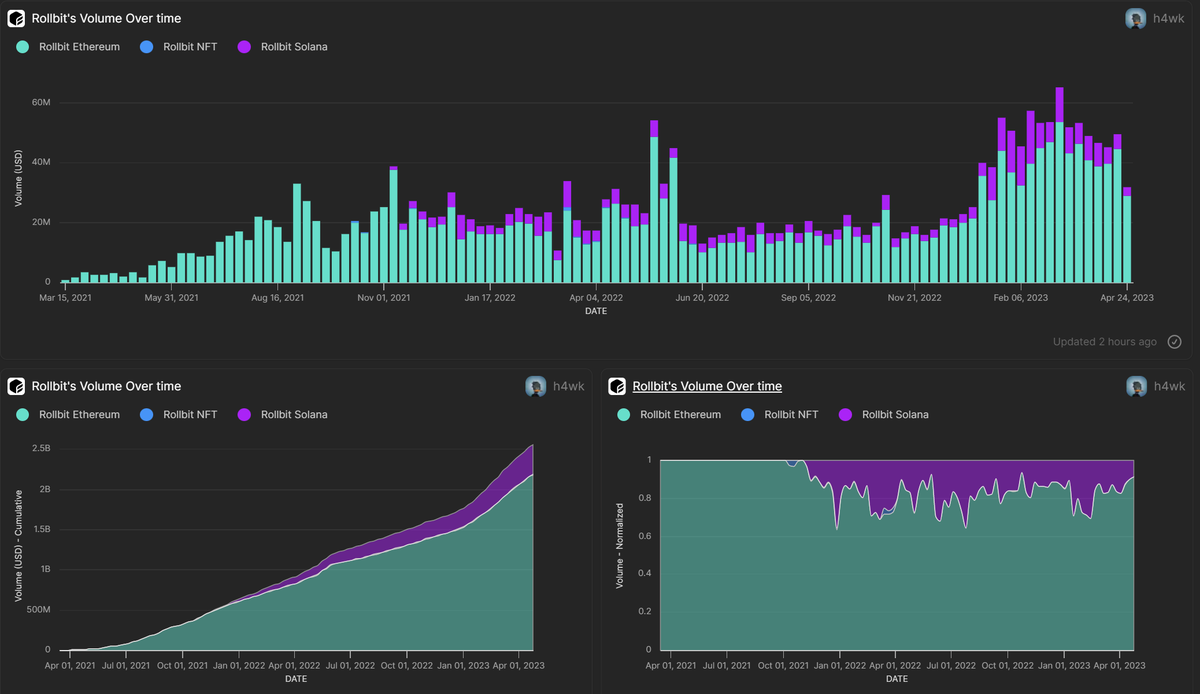Click the 0.8 label on the normalized chart axis
This screenshot has height=694, width=1200.
(x=645, y=497)
